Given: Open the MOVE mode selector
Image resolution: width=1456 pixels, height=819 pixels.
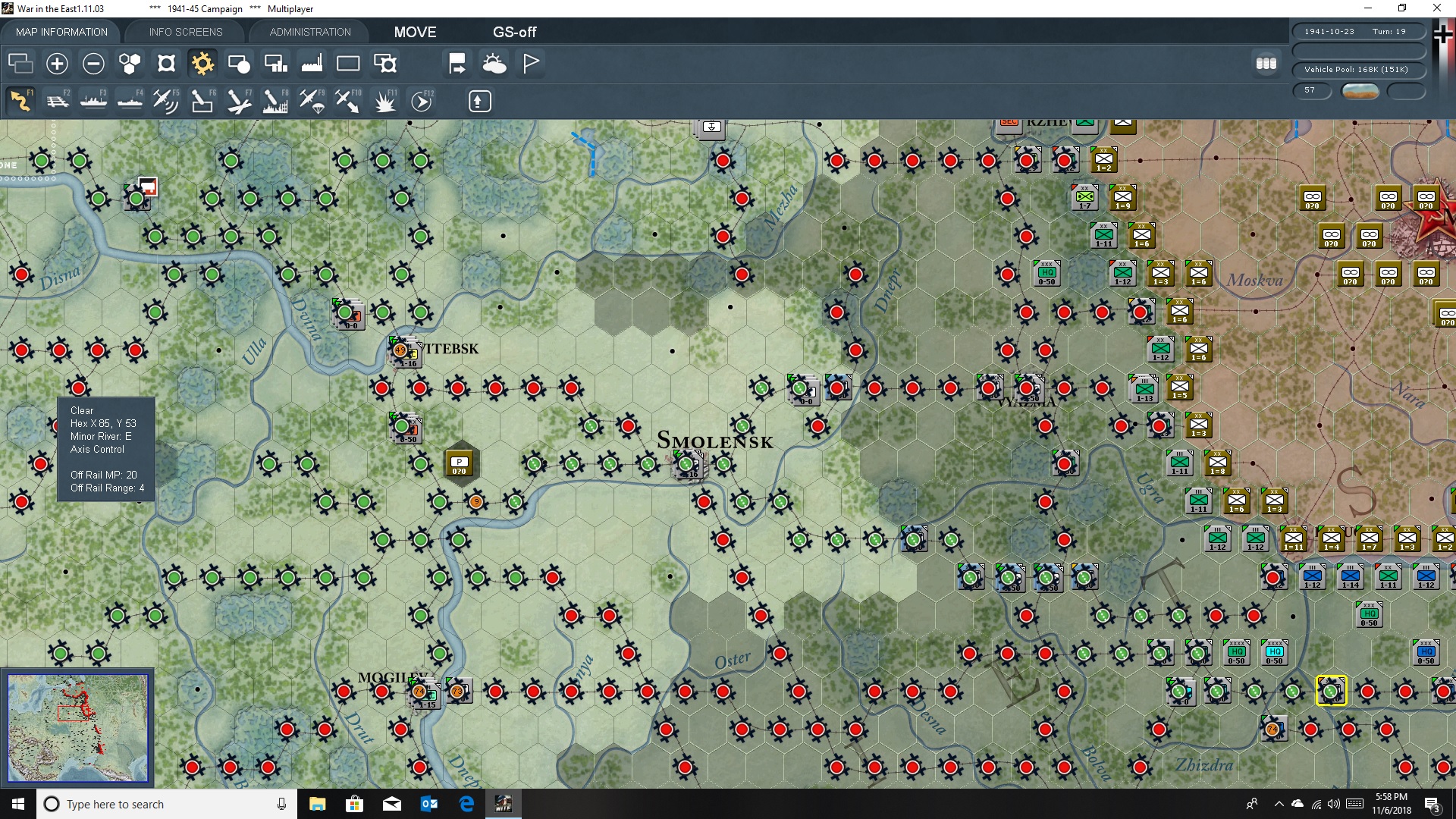Looking at the screenshot, I should pyautogui.click(x=414, y=32).
